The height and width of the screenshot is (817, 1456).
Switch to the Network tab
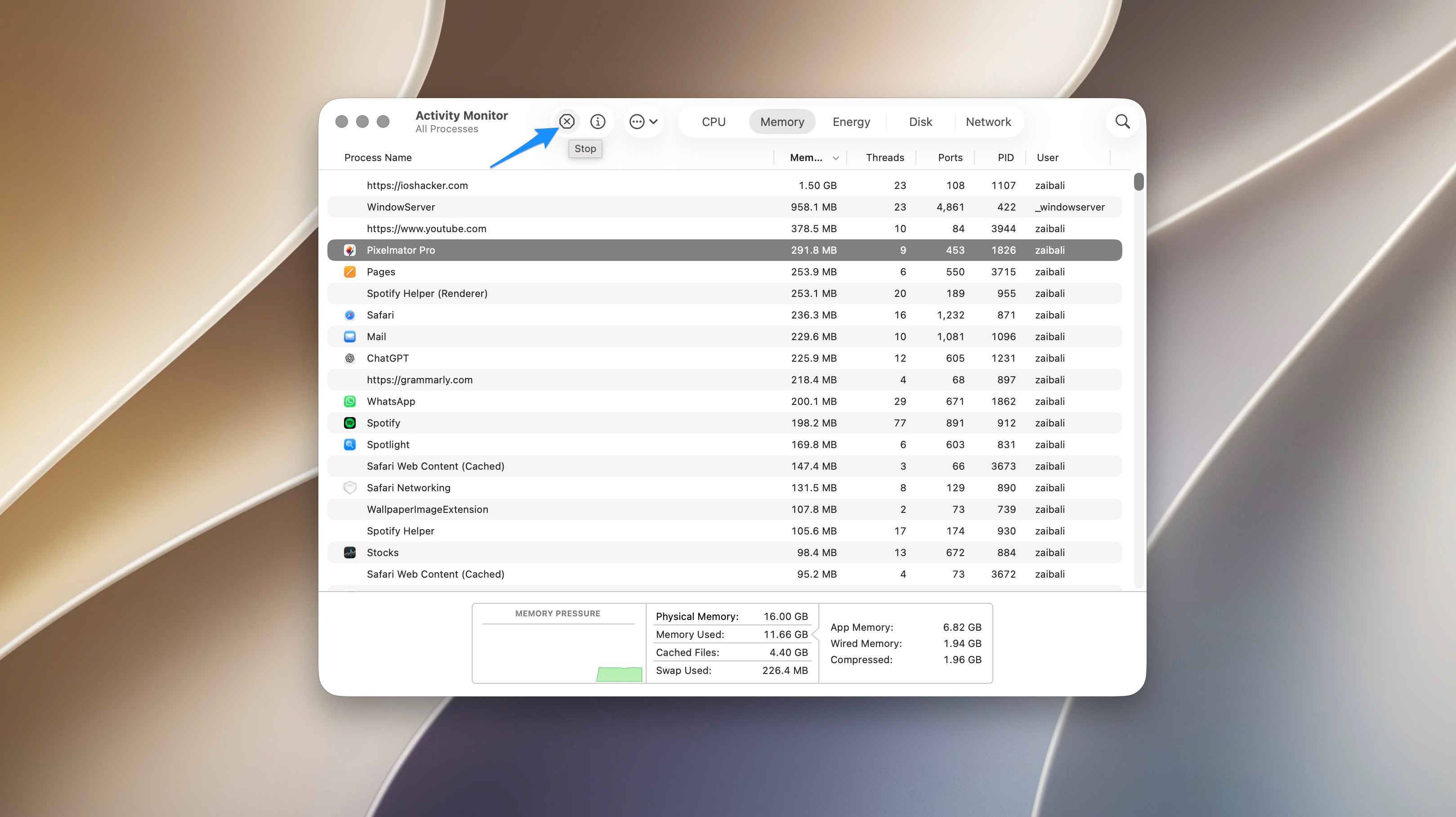pyautogui.click(x=988, y=121)
